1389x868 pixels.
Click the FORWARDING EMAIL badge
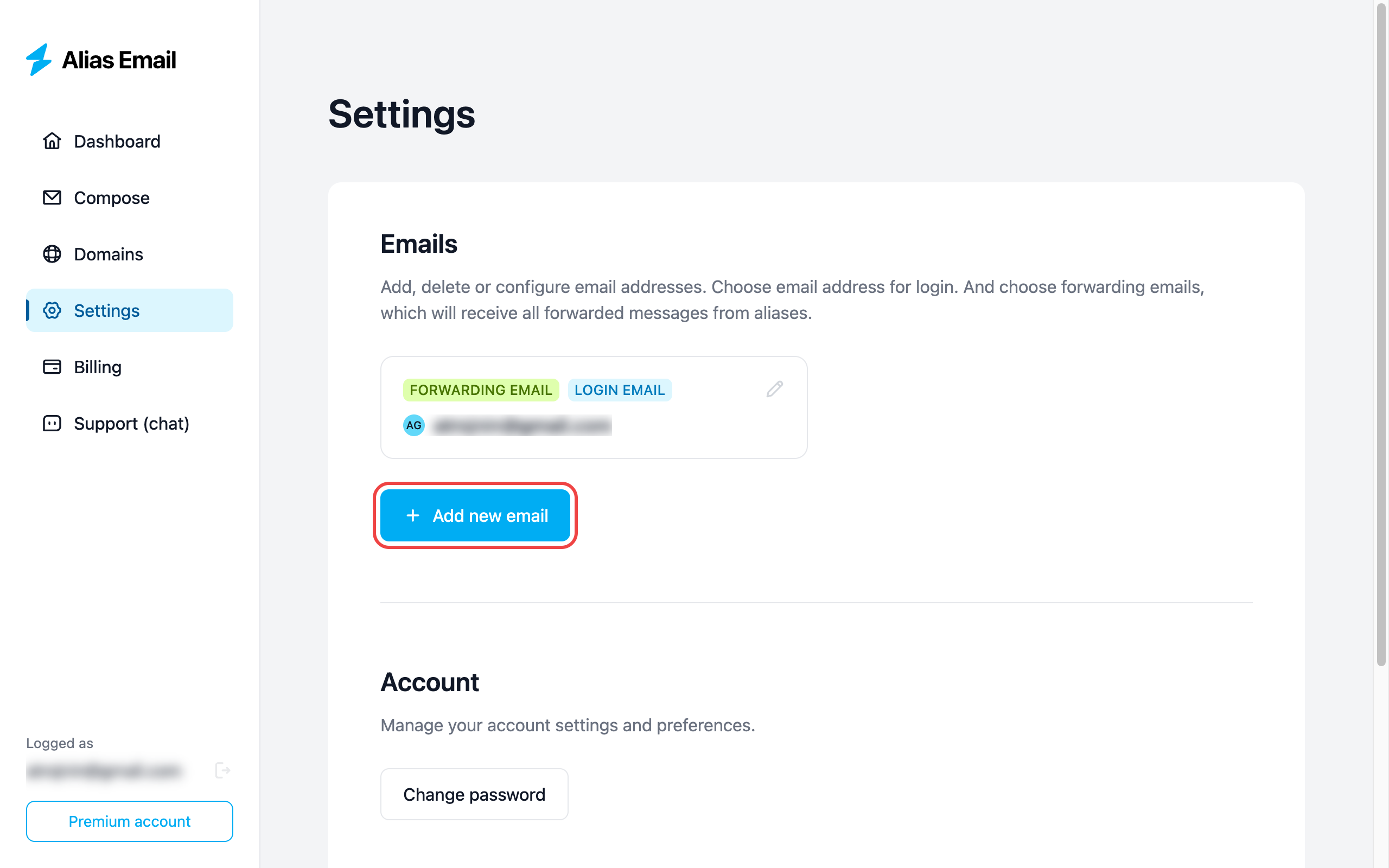point(480,390)
